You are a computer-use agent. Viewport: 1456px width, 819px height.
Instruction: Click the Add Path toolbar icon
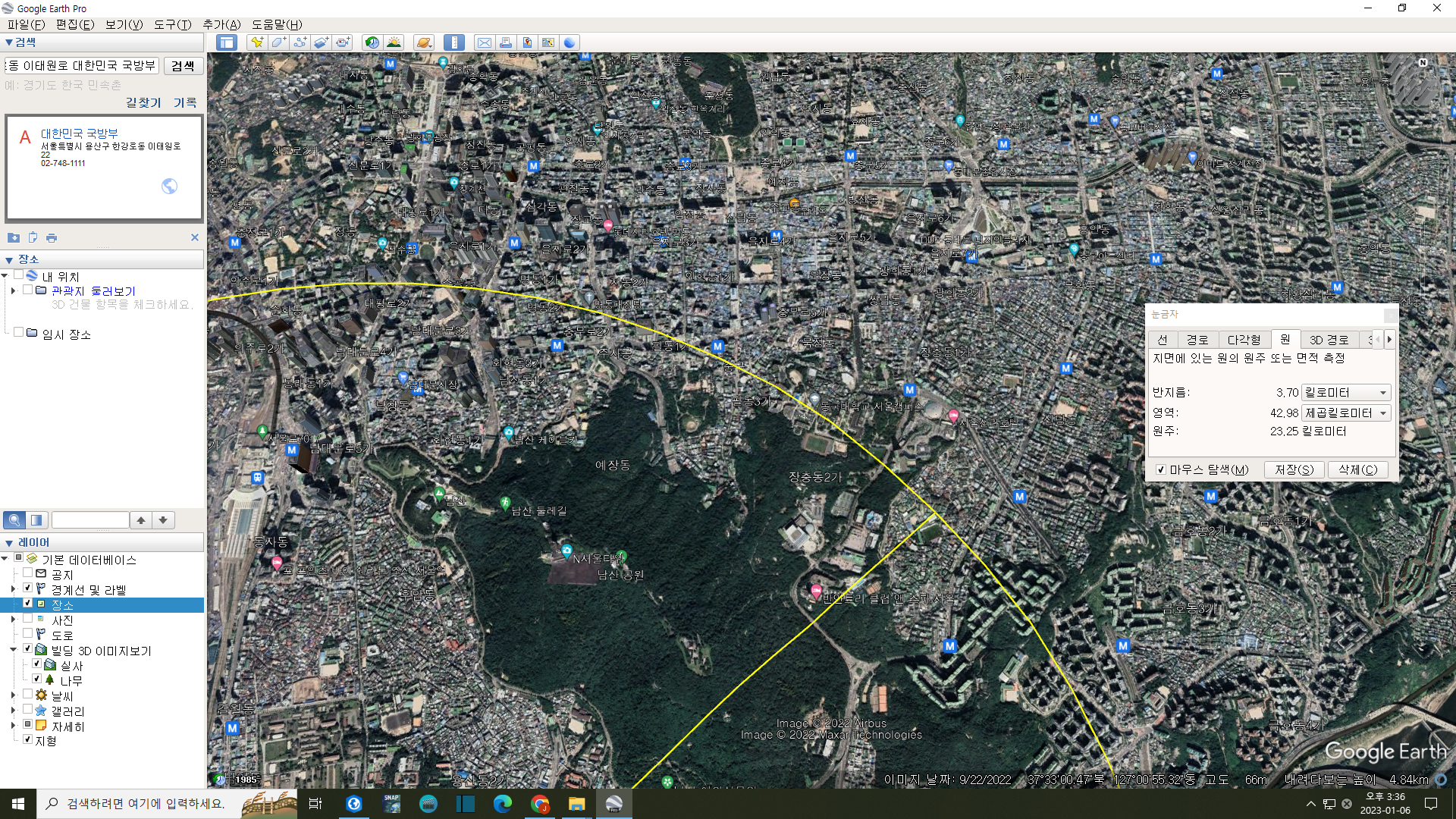coord(300,42)
